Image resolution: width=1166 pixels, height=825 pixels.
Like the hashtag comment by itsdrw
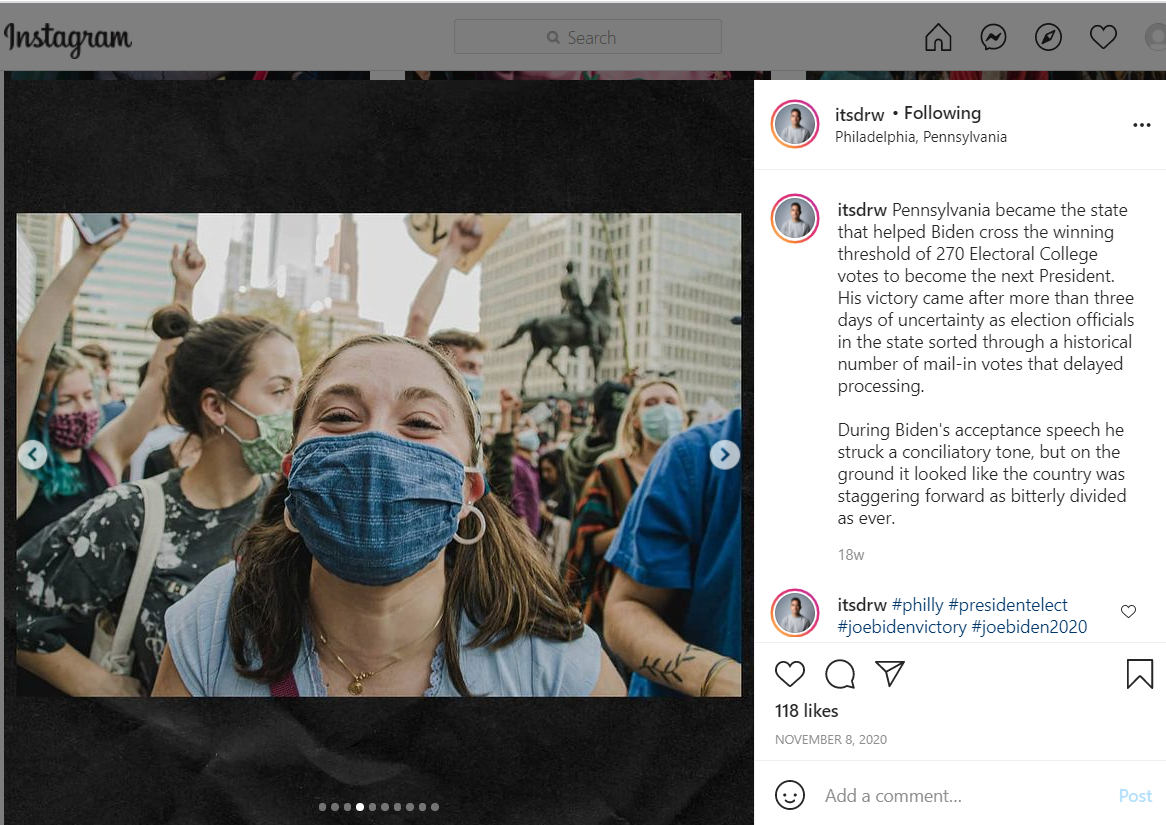point(1128,611)
